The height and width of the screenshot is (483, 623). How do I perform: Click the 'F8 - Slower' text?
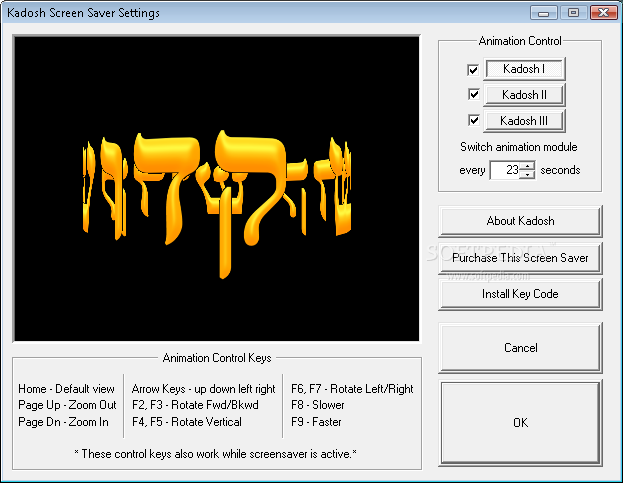[317, 405]
